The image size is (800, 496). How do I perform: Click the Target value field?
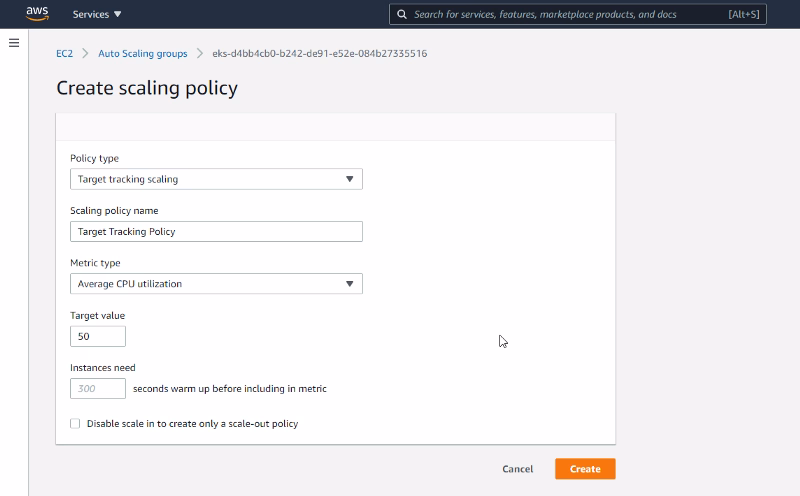(98, 336)
